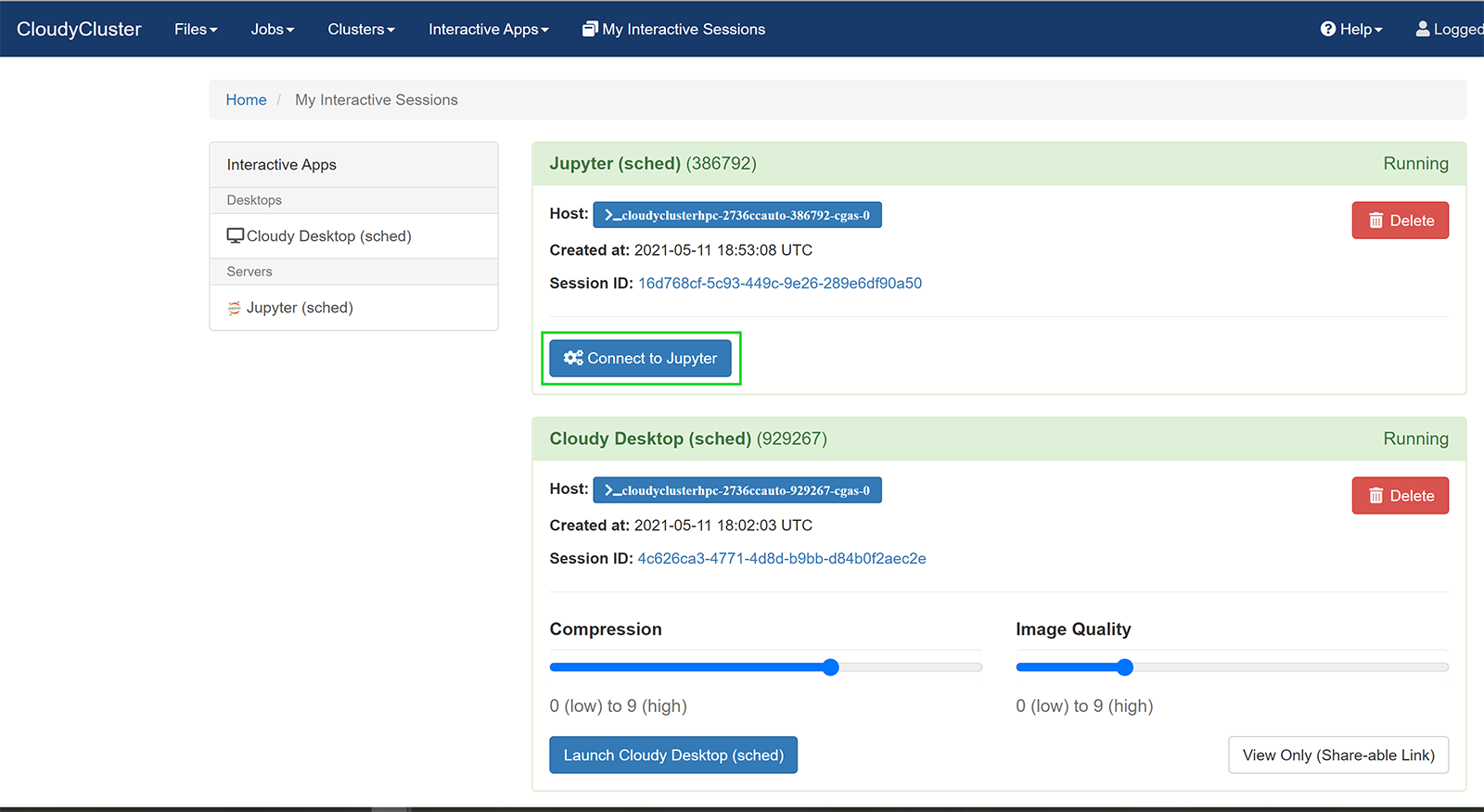Click Launch Cloudy Desktop (sched) button
This screenshot has height=812, width=1484.
[x=673, y=755]
